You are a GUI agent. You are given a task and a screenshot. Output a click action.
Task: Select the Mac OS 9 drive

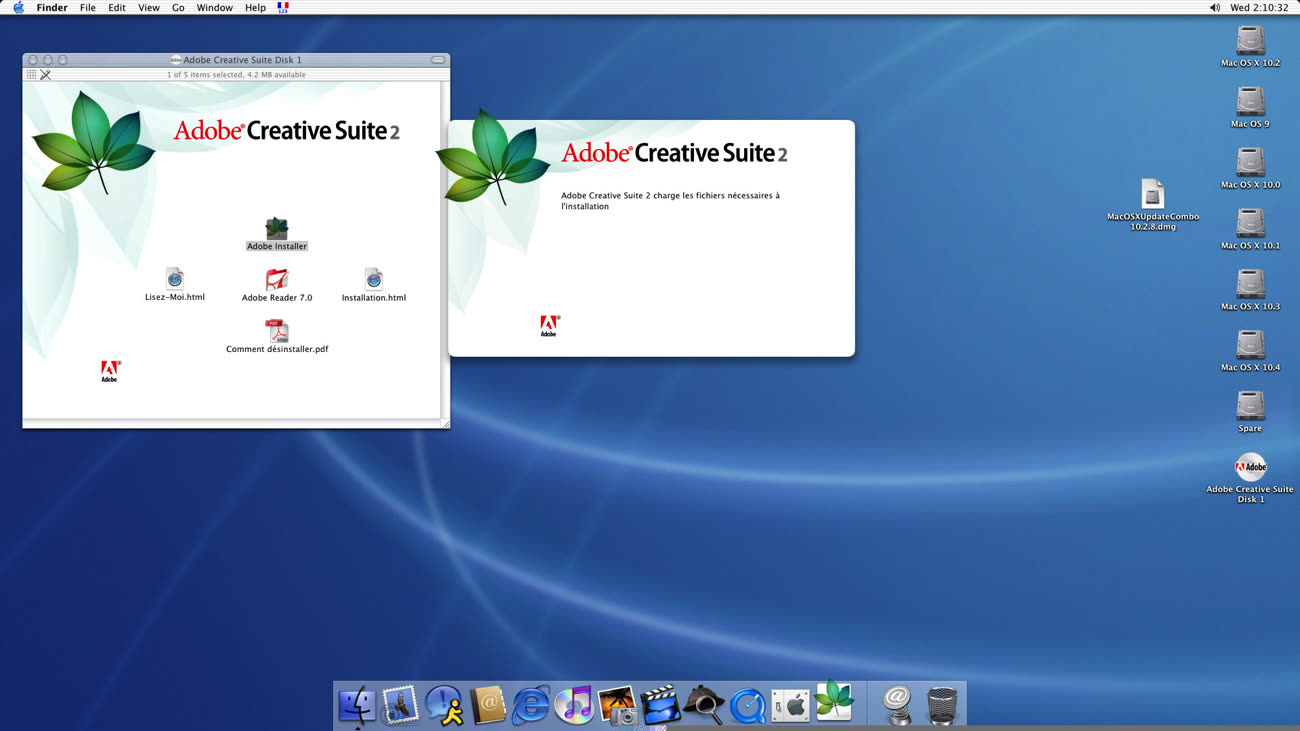click(1250, 102)
